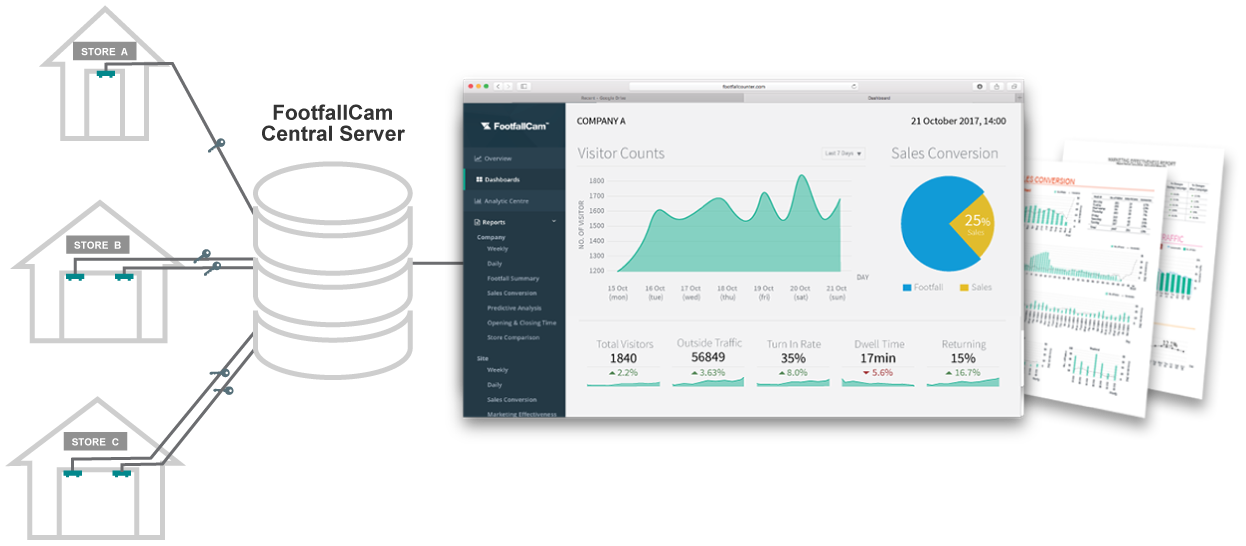Collapse the Reports section chevron
The height and width of the screenshot is (546, 1246).
coord(554,222)
